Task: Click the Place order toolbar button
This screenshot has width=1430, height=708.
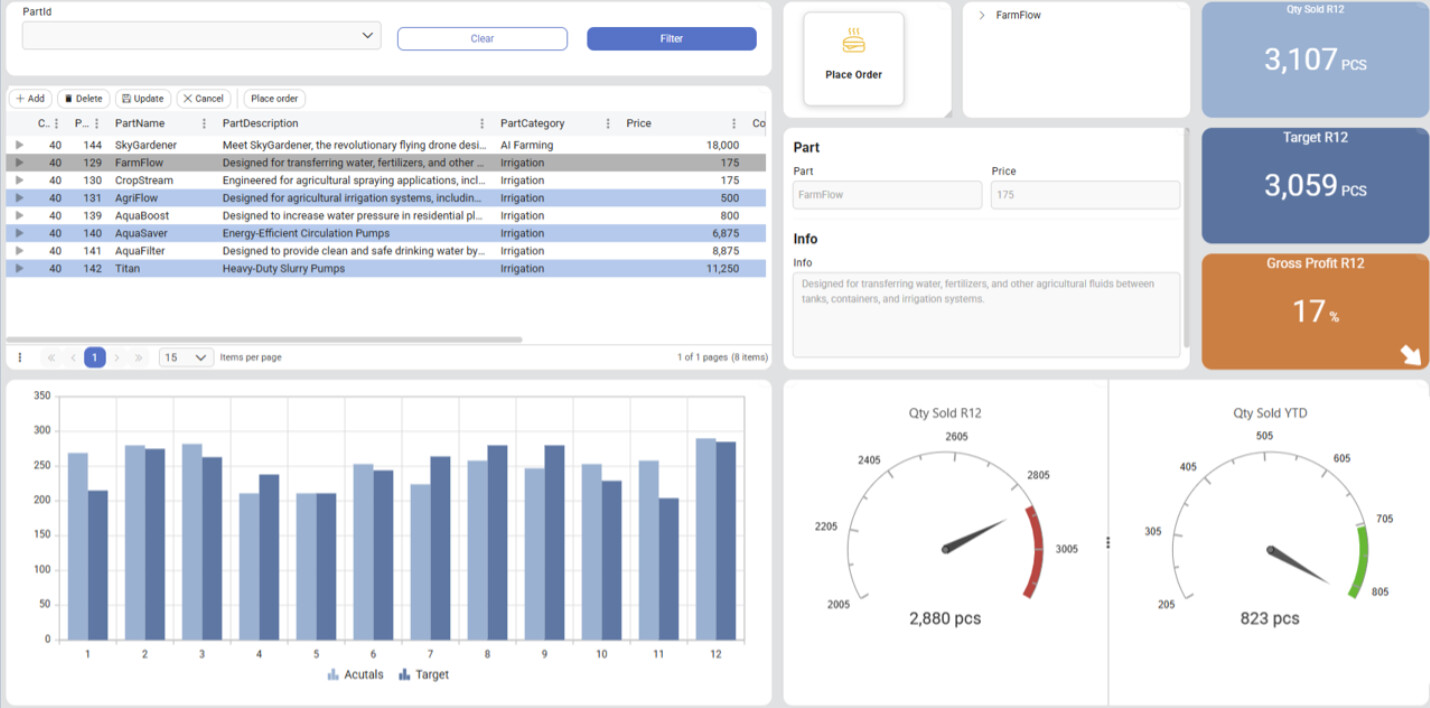Action: point(274,99)
